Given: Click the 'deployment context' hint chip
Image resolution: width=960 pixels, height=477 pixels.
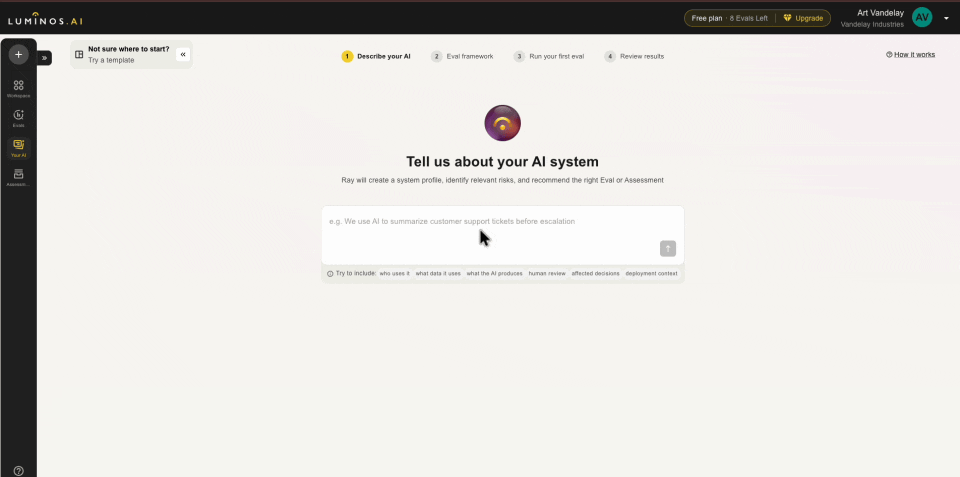Looking at the screenshot, I should (x=651, y=274).
